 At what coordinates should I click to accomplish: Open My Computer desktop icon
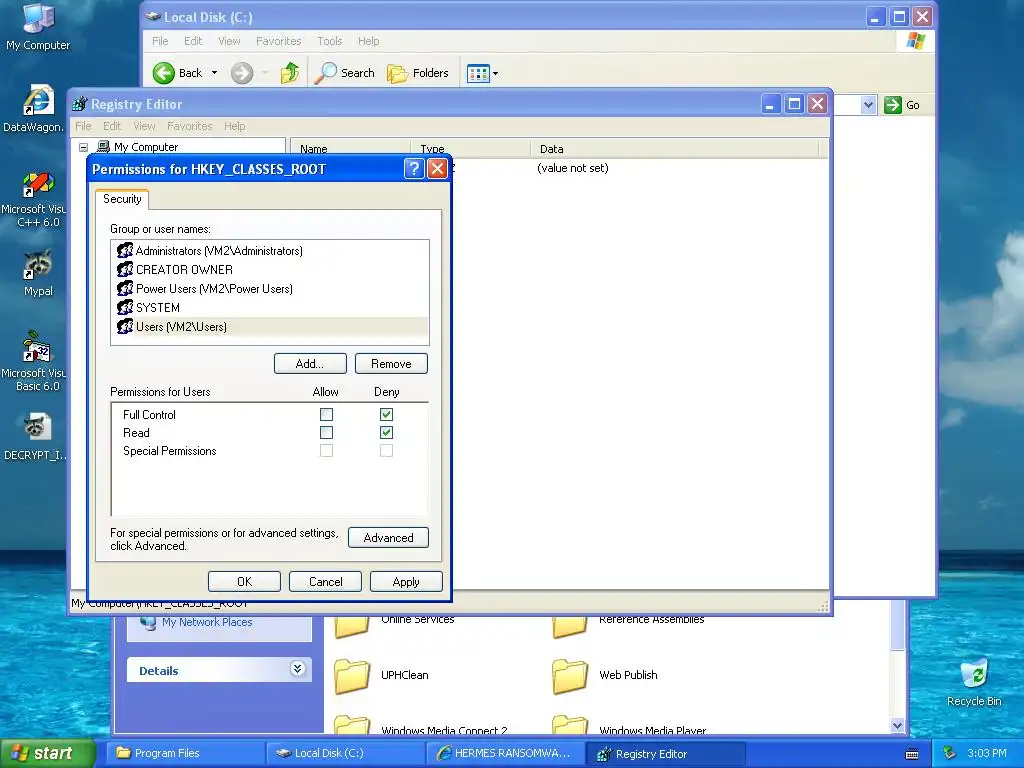[38, 27]
